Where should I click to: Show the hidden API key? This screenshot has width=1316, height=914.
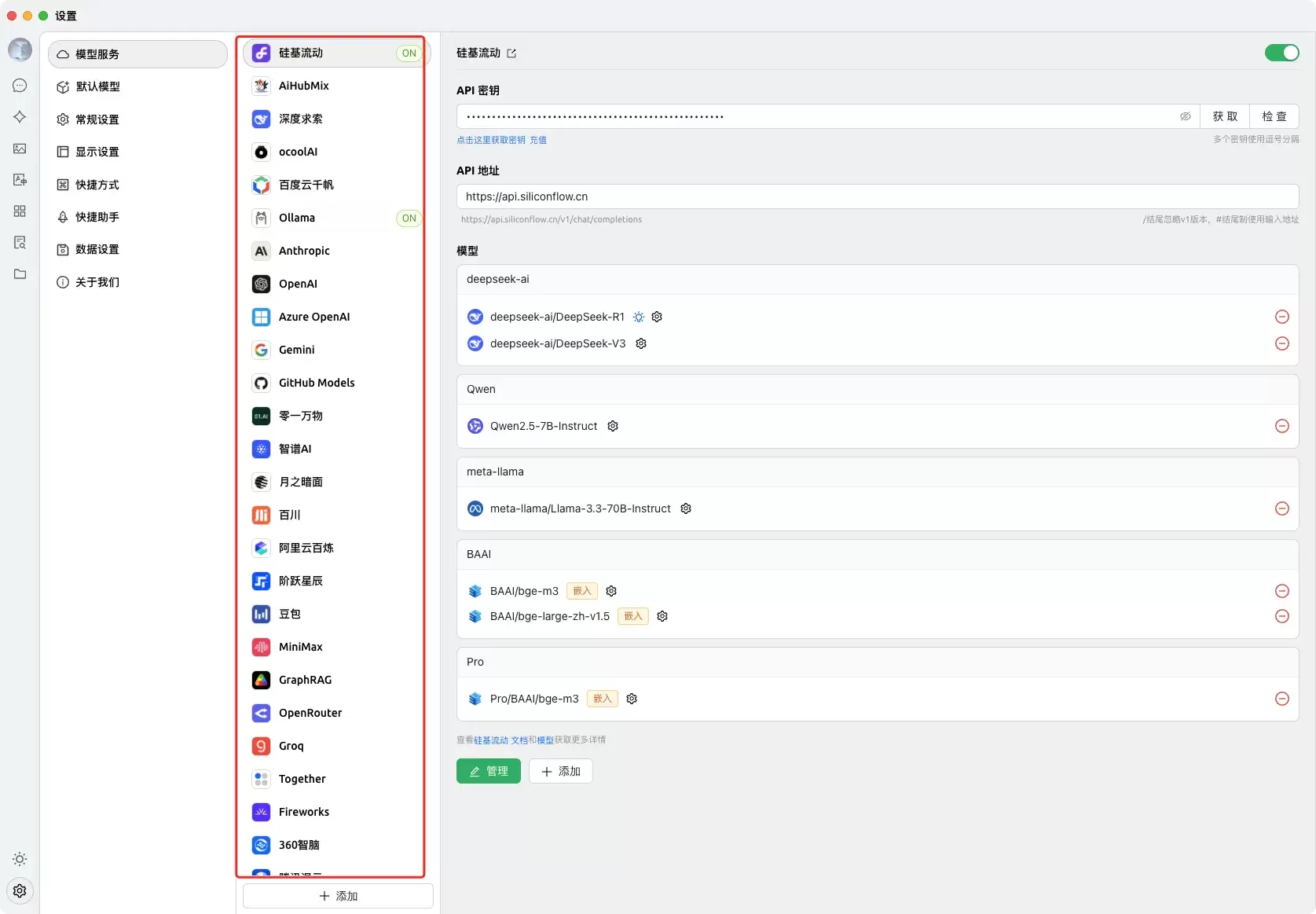point(1186,116)
